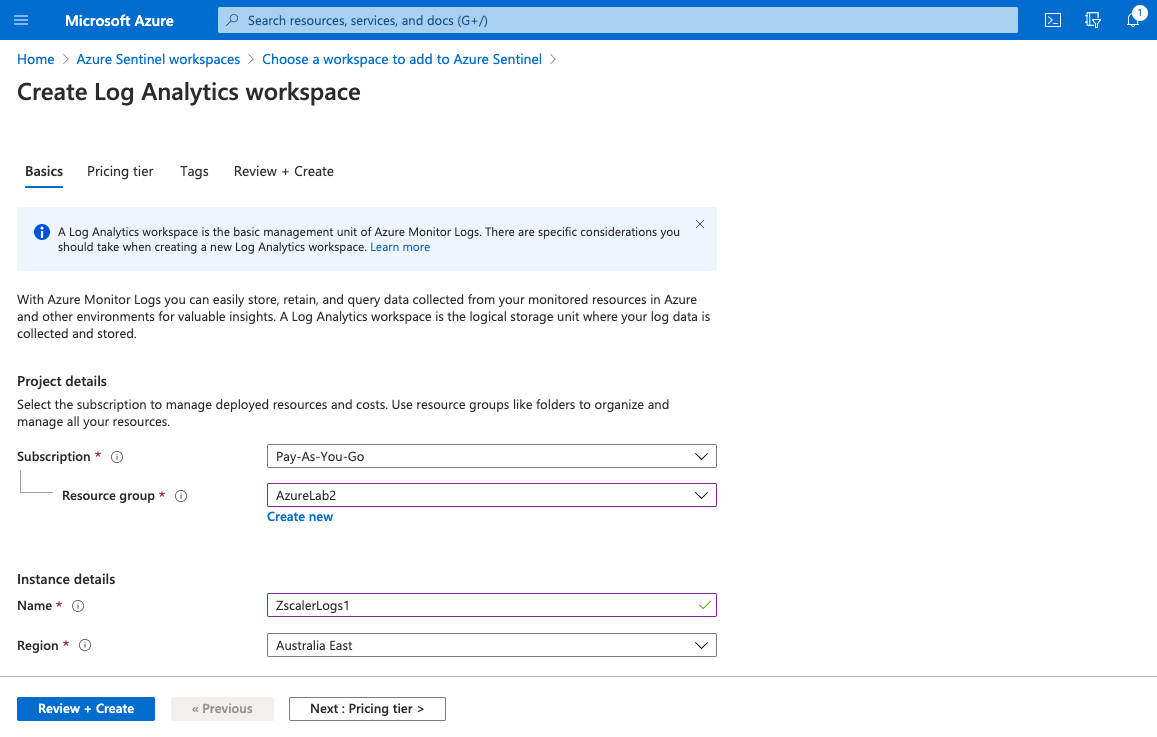The image size is (1157, 737).
Task: Click the Region info icon
Action: coord(85,646)
